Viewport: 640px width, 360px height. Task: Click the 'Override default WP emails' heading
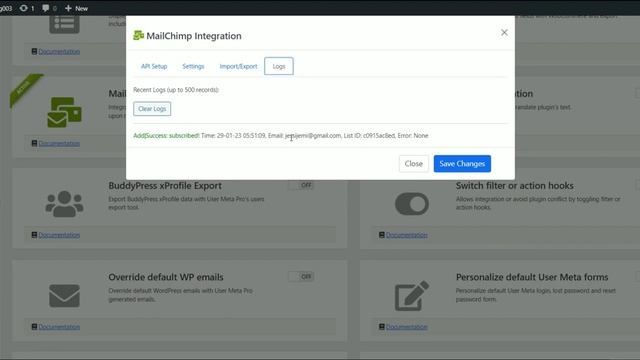(x=166, y=277)
